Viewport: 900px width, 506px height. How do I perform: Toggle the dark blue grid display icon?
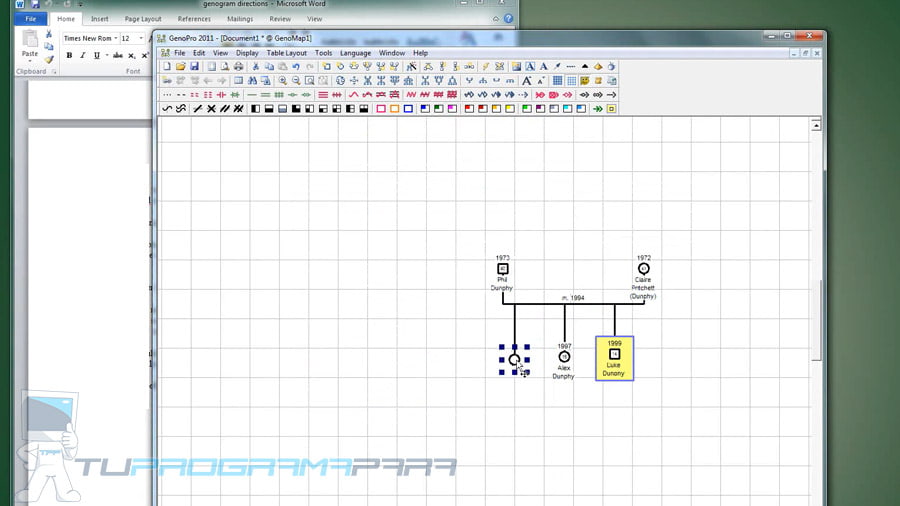pyautogui.click(x=557, y=81)
